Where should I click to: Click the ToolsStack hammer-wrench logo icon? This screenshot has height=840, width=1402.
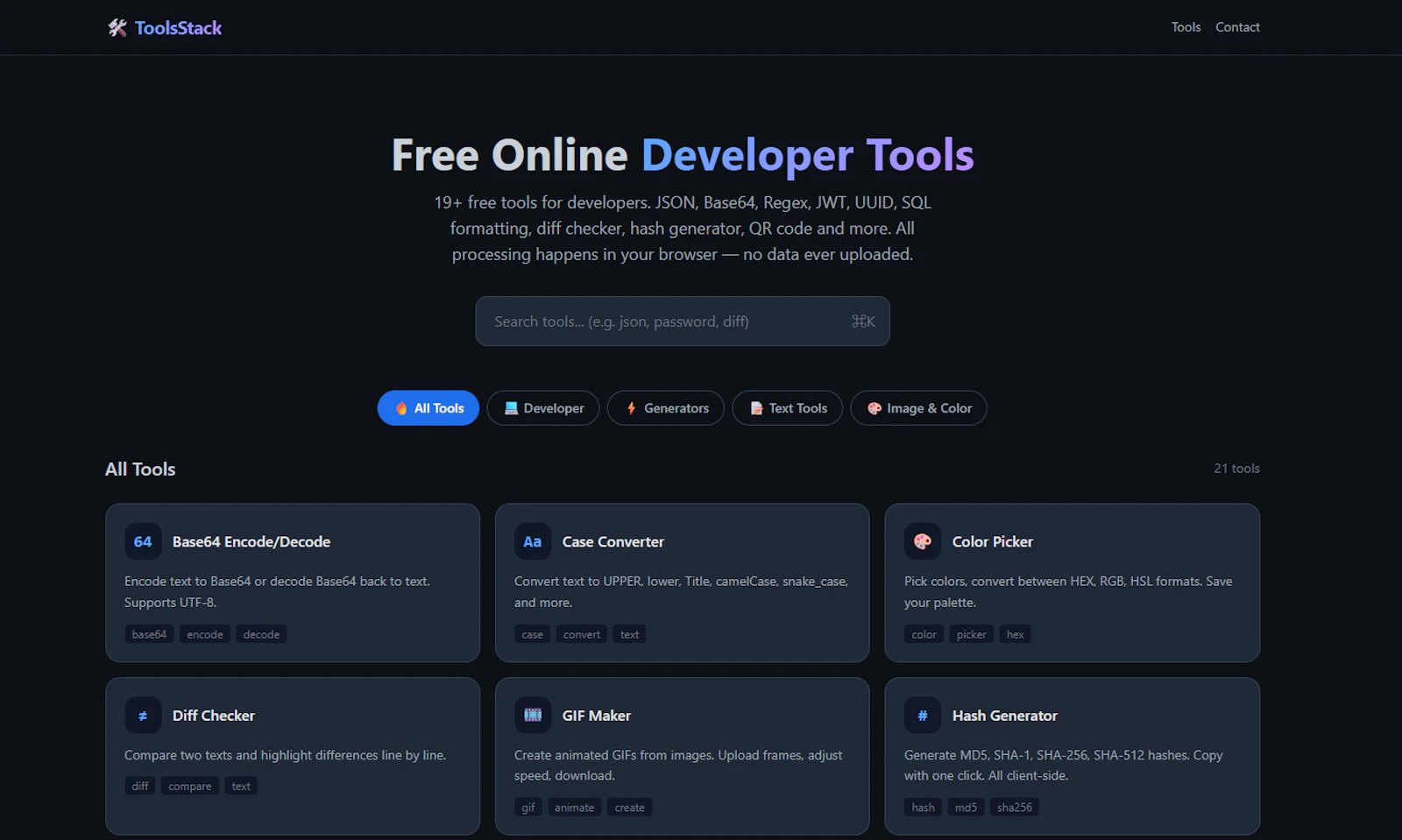point(117,28)
